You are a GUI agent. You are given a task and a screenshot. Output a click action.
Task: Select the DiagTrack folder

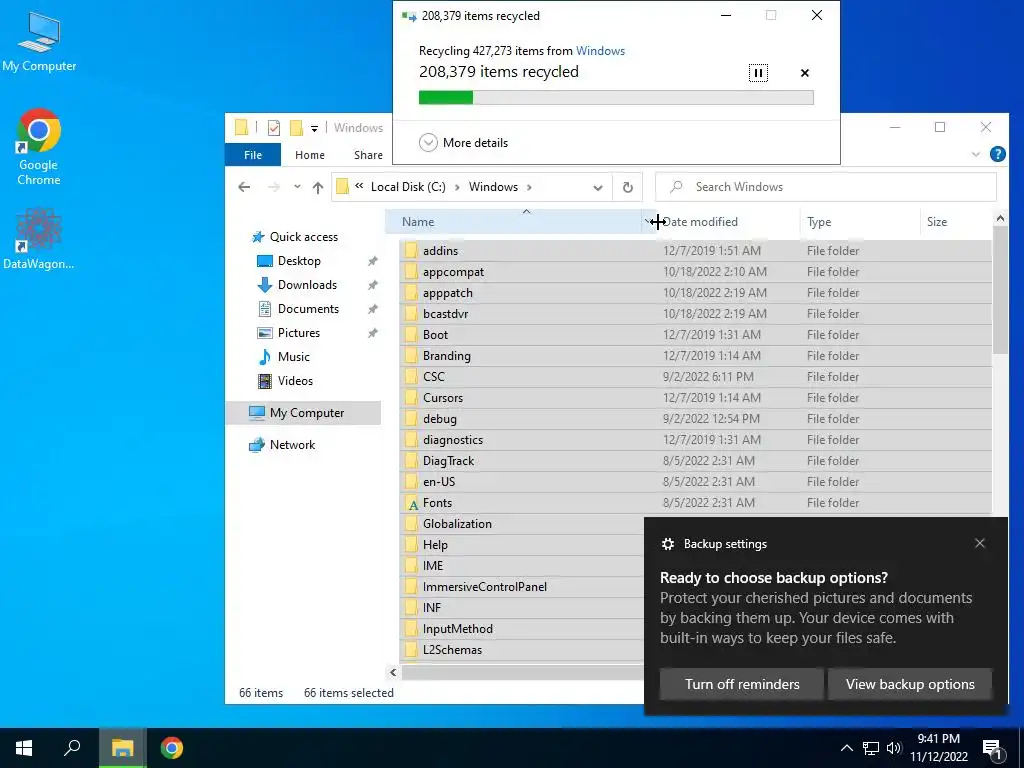695,460
